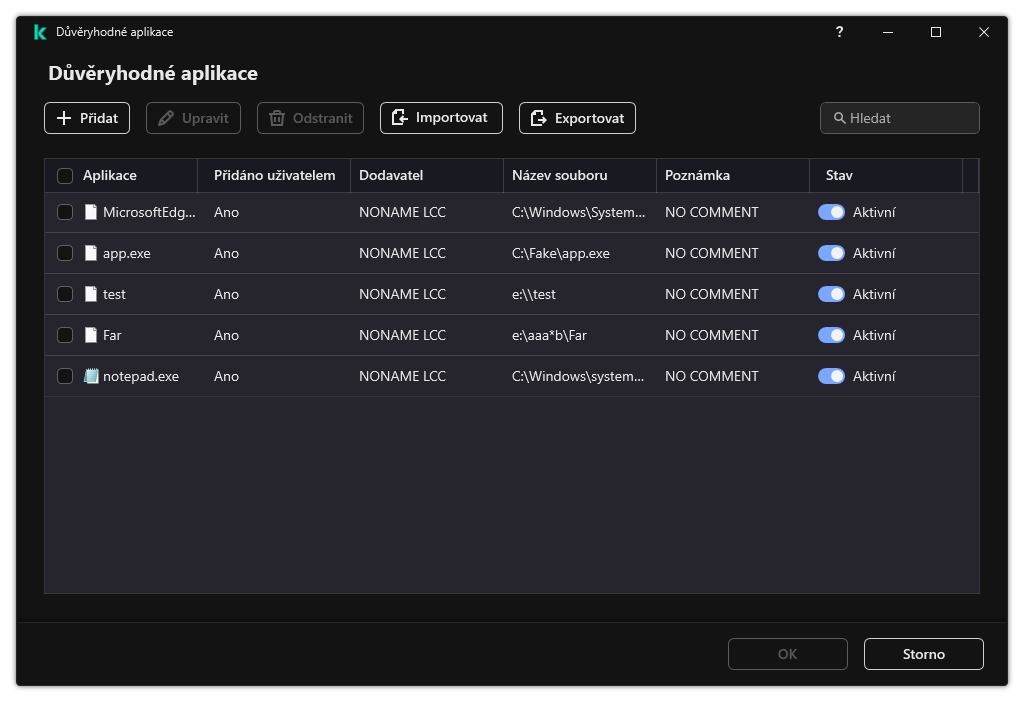Click the MicrosoftEdge file icon
The width and height of the screenshot is (1024, 702).
91,212
